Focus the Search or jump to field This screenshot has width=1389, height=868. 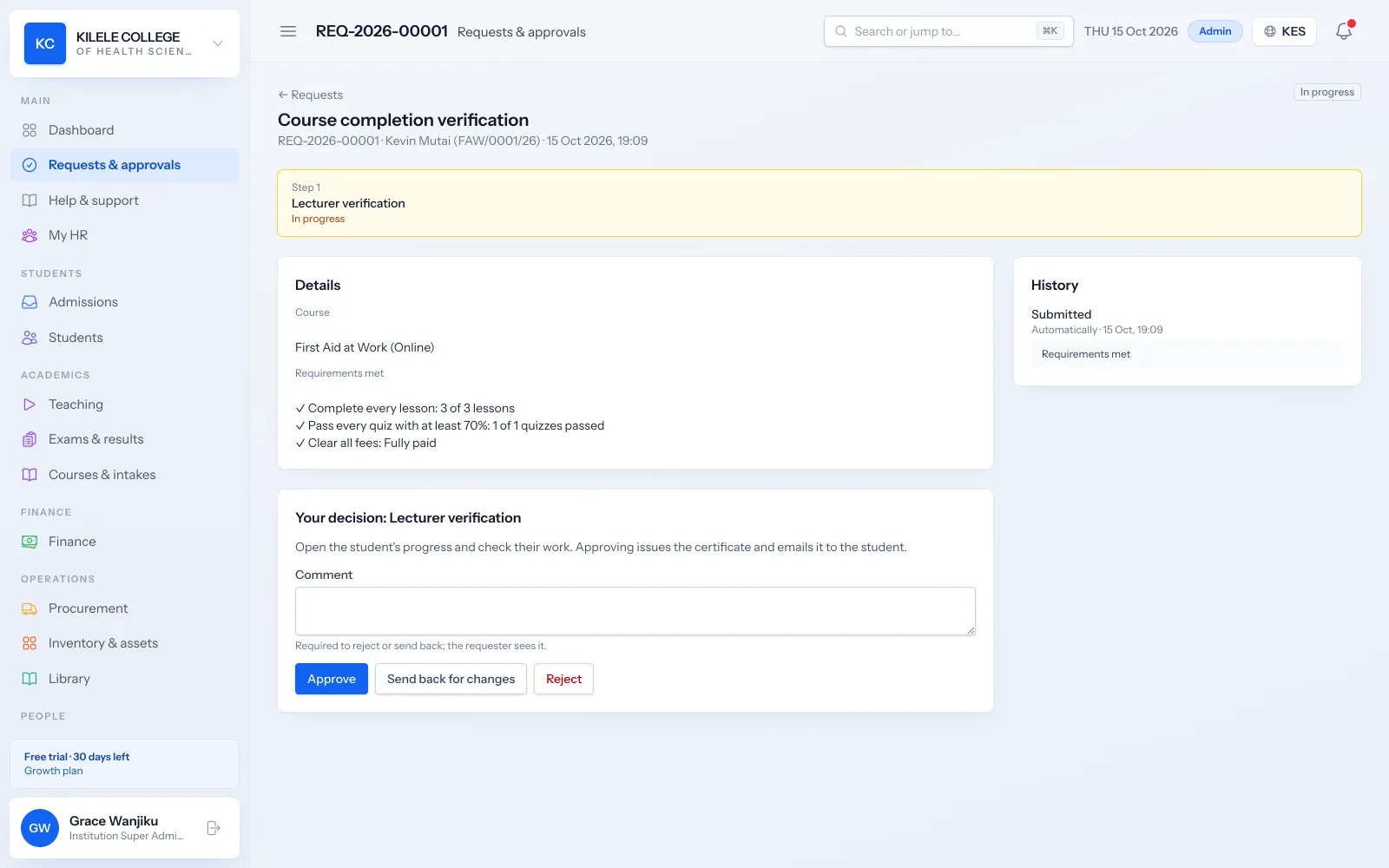(x=948, y=31)
